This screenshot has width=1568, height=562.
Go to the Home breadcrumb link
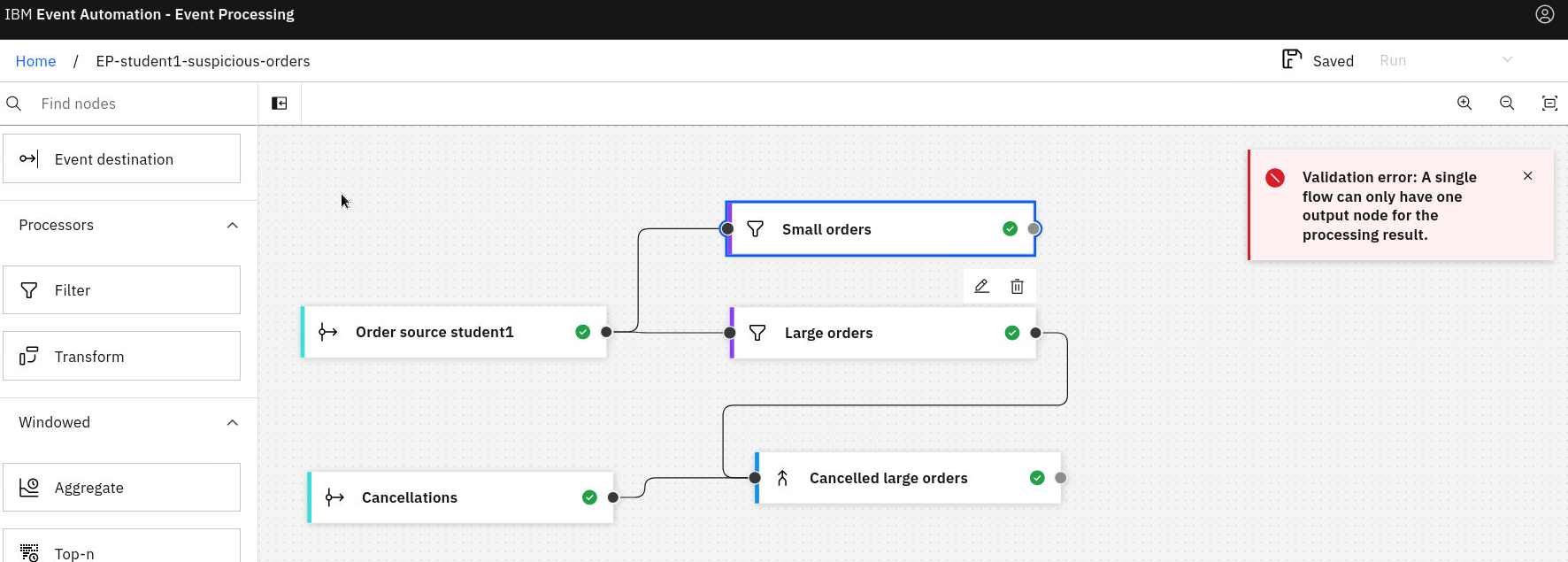coord(35,61)
